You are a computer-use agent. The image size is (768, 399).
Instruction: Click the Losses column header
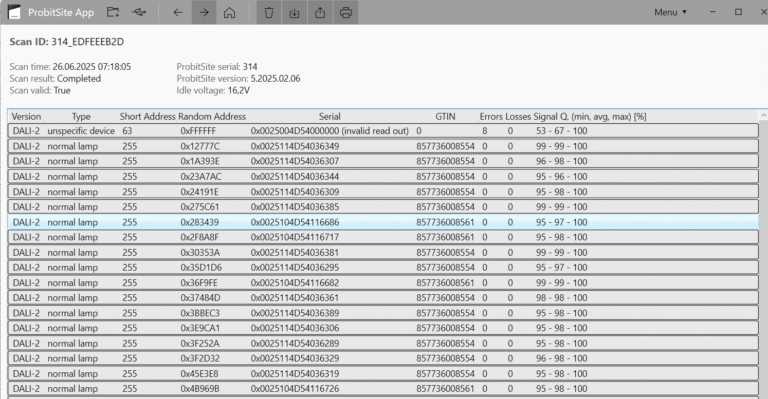point(518,117)
